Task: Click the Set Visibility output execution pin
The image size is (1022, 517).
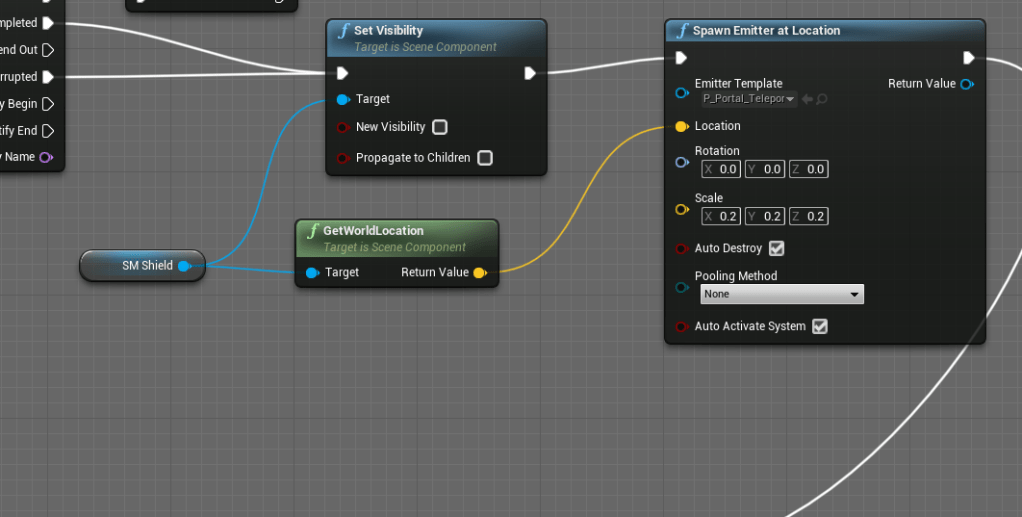Action: click(x=530, y=73)
